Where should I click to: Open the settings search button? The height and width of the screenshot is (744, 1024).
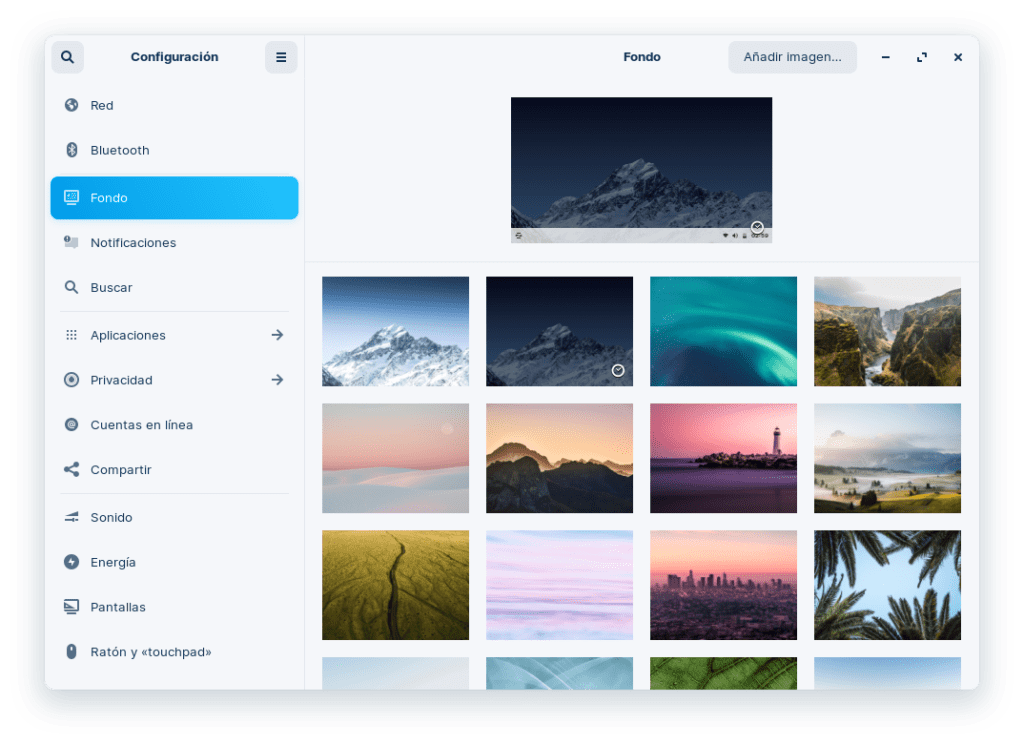tap(67, 57)
